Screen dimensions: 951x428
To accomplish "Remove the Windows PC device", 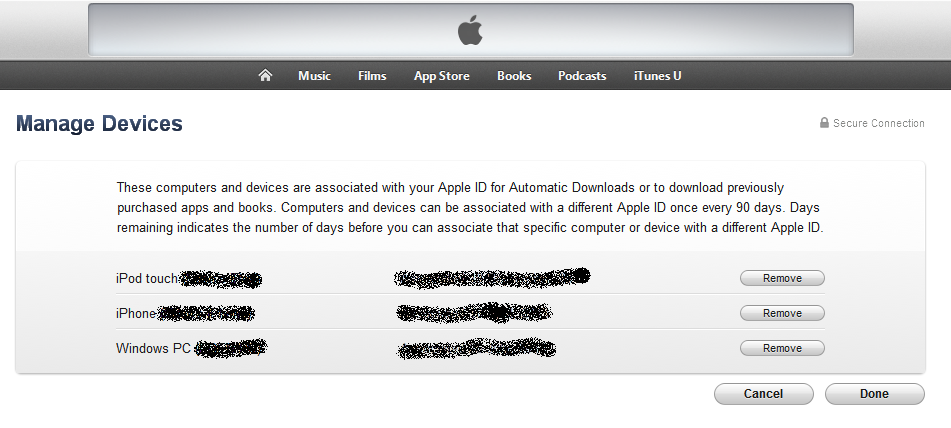I will (x=782, y=349).
